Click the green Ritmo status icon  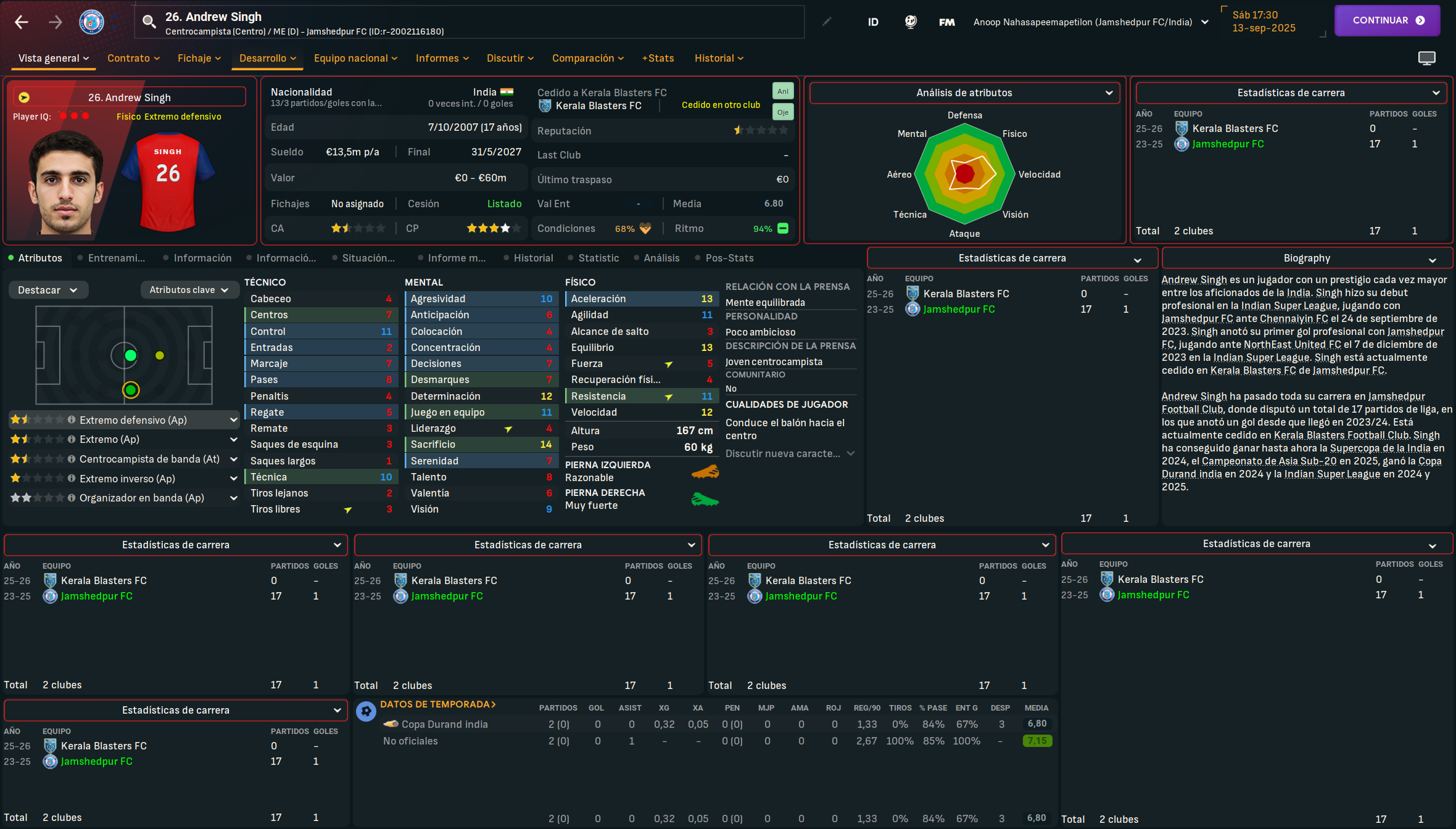pyautogui.click(x=783, y=228)
